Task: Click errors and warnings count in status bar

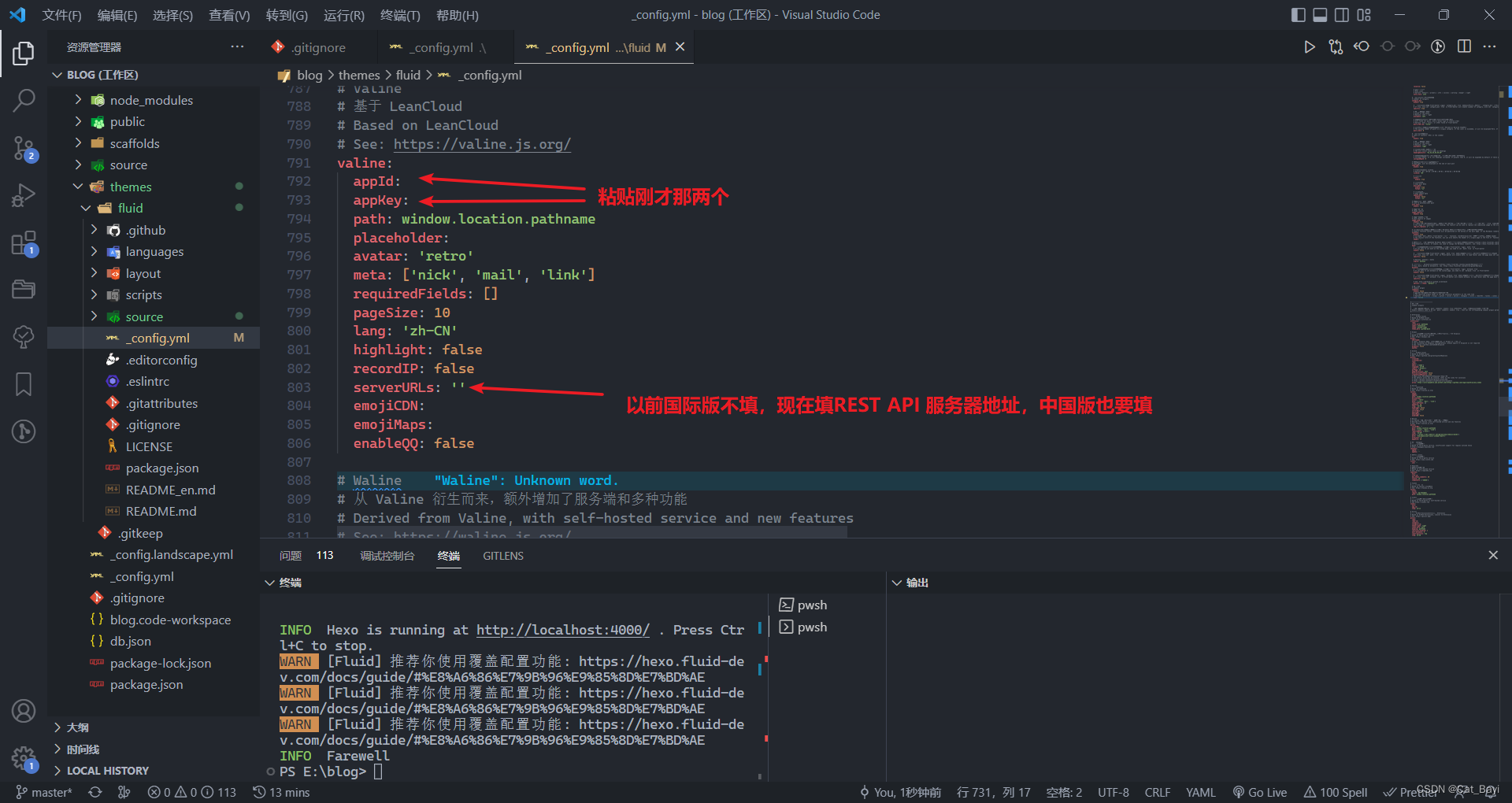Action: click(x=192, y=792)
